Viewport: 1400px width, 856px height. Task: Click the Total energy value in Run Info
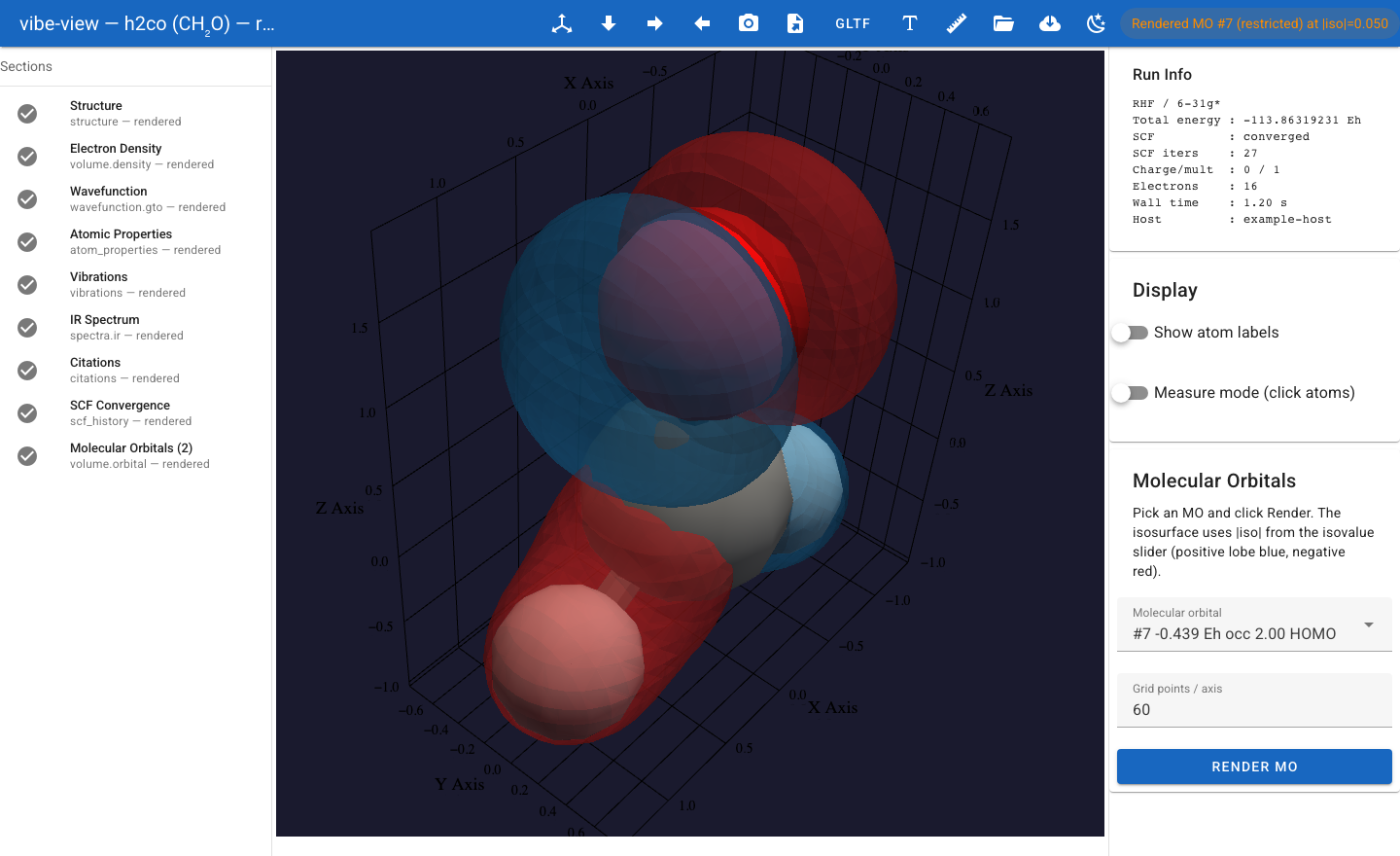click(1302, 121)
